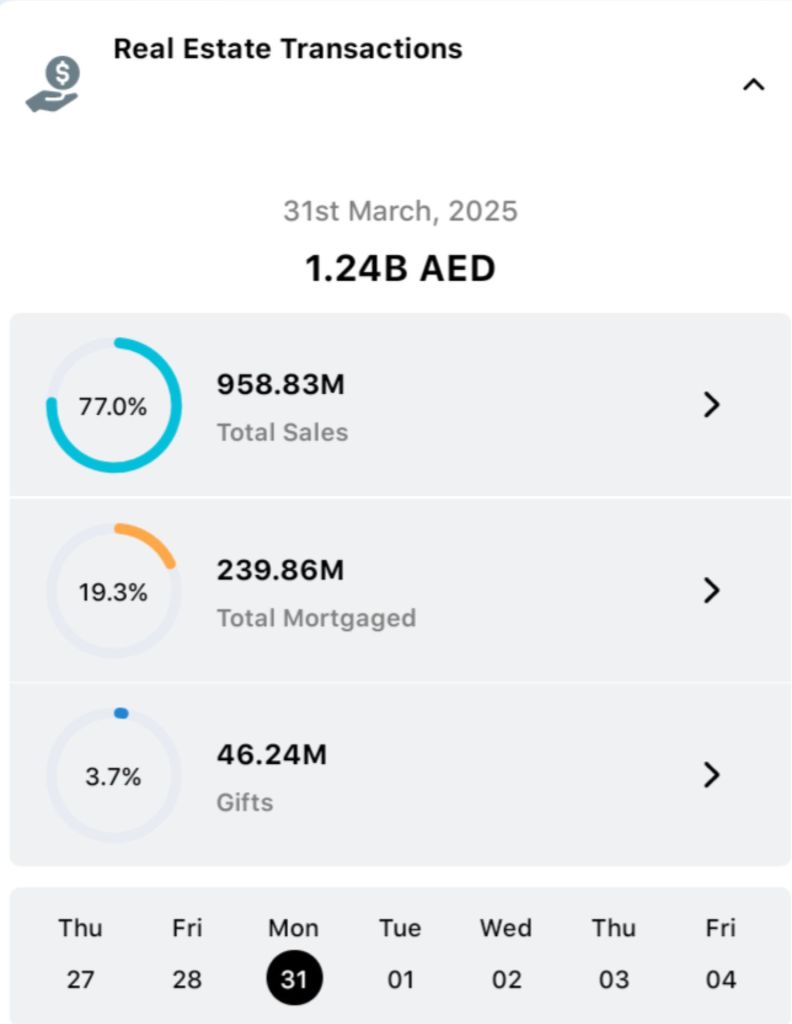Screen dimensions: 792x1024
Task: Click the 958.83M Total Sales amount
Action: 281,385
